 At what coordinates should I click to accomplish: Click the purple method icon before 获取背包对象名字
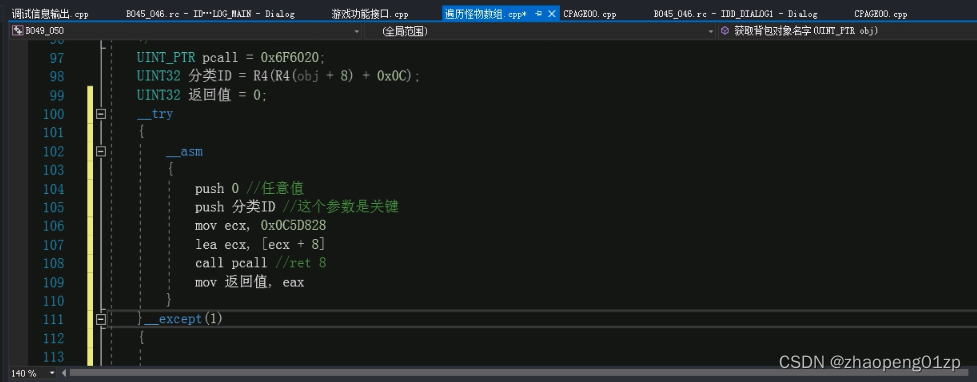point(725,31)
